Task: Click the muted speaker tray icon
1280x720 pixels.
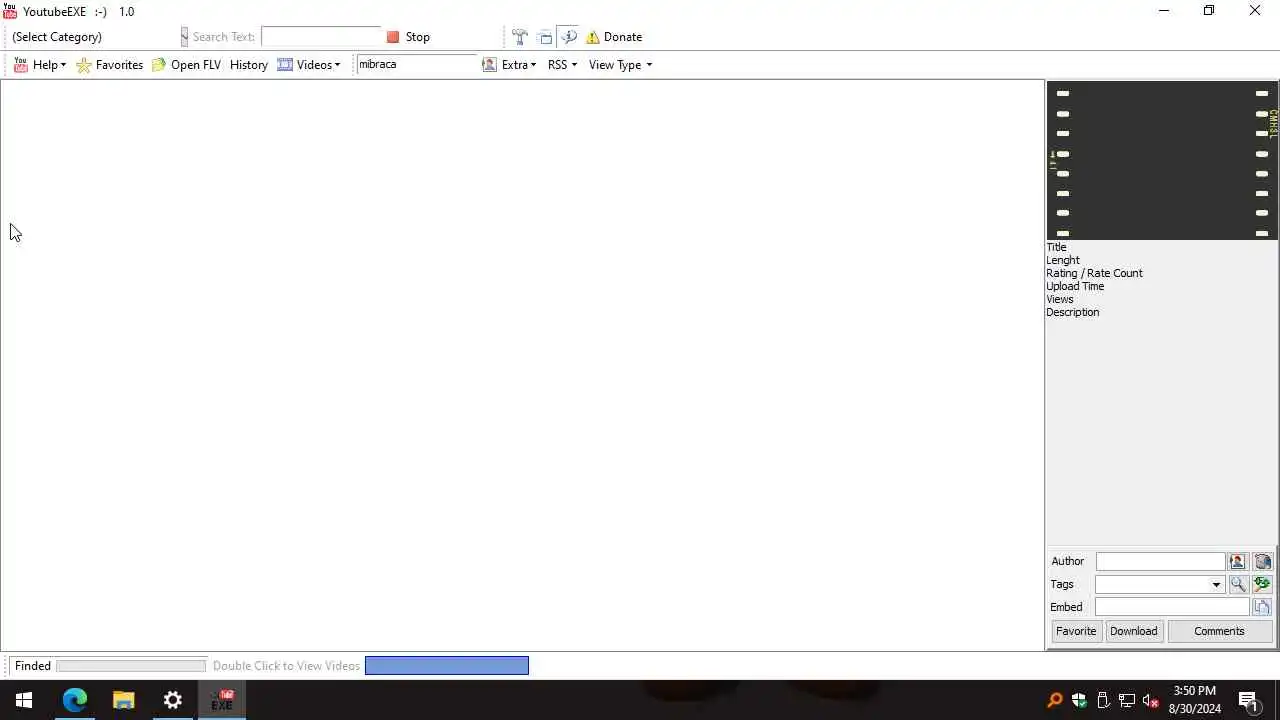Action: coord(1151,700)
